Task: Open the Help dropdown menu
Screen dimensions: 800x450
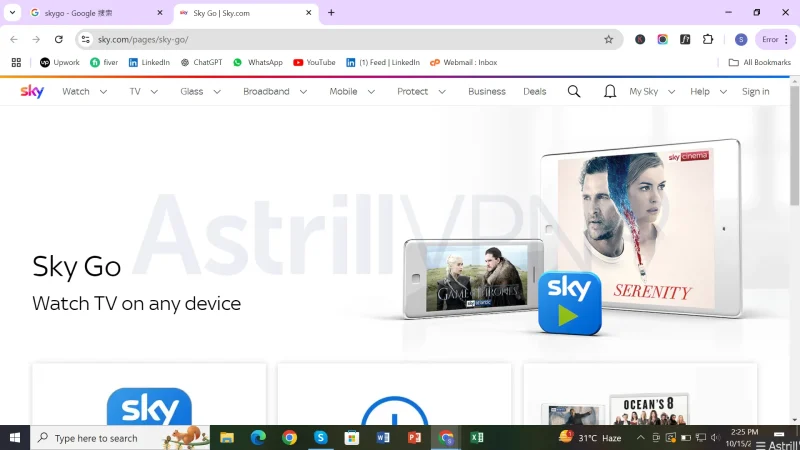Action: click(x=708, y=91)
